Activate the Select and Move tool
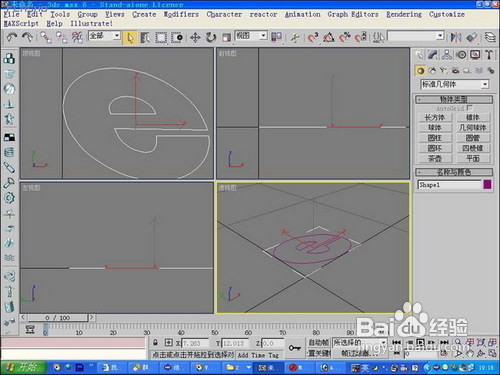 click(x=195, y=37)
